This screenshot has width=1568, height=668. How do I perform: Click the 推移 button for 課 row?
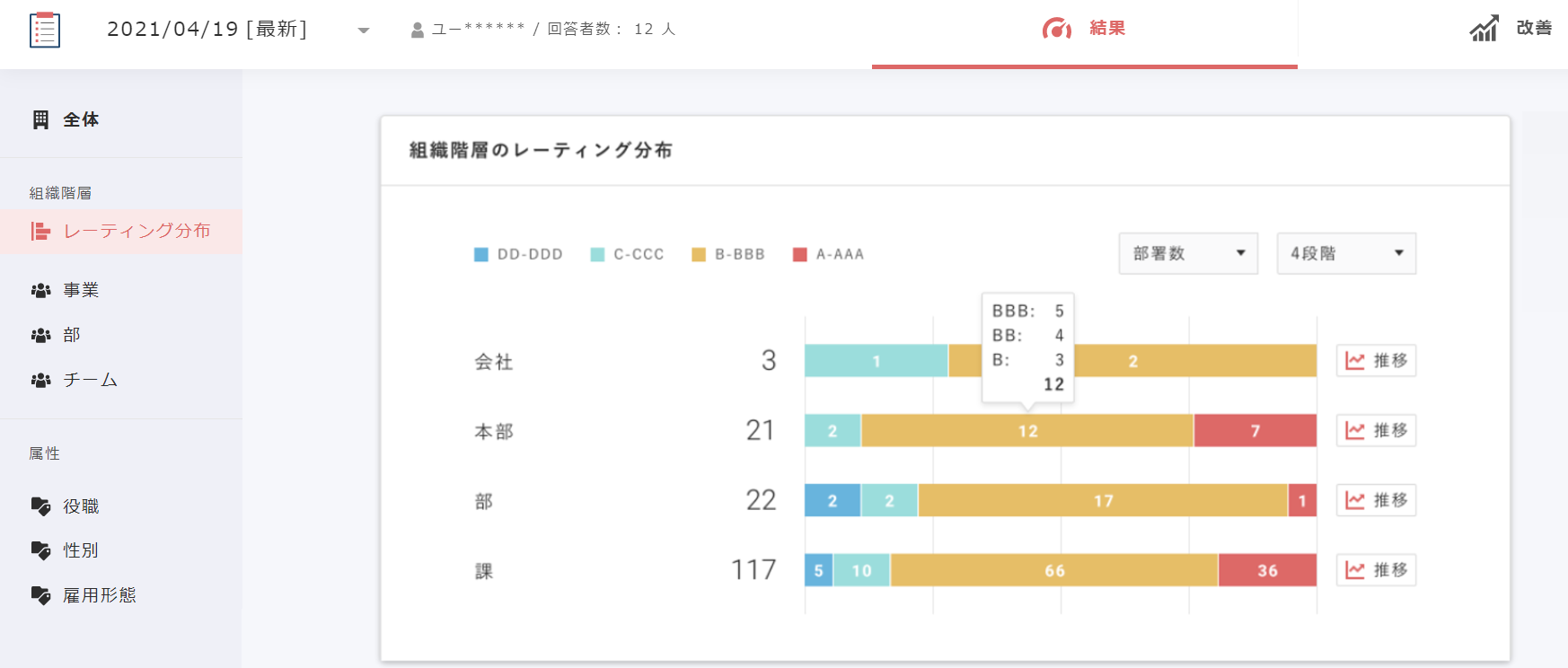point(1376,570)
